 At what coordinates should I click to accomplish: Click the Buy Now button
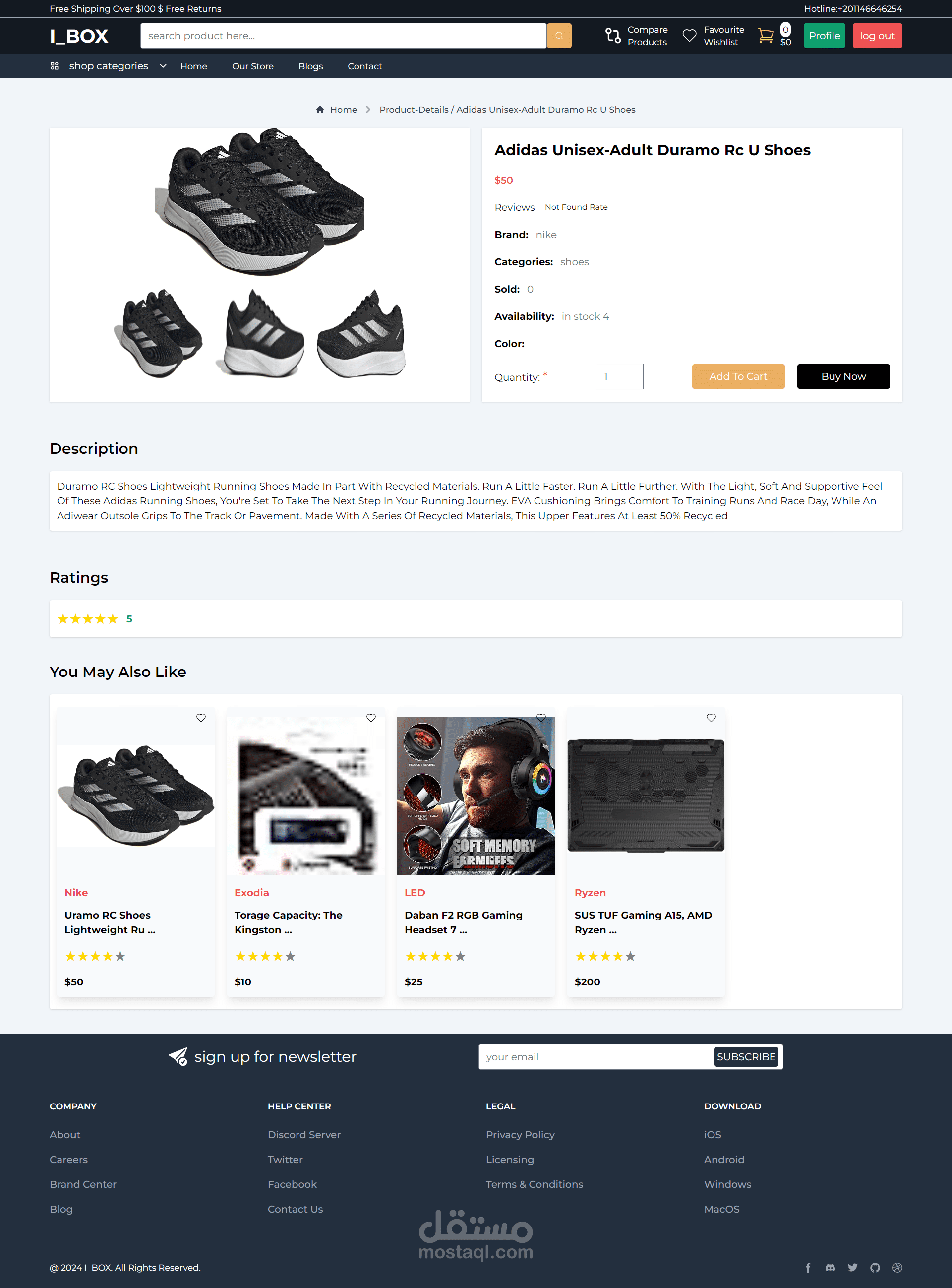tap(842, 376)
